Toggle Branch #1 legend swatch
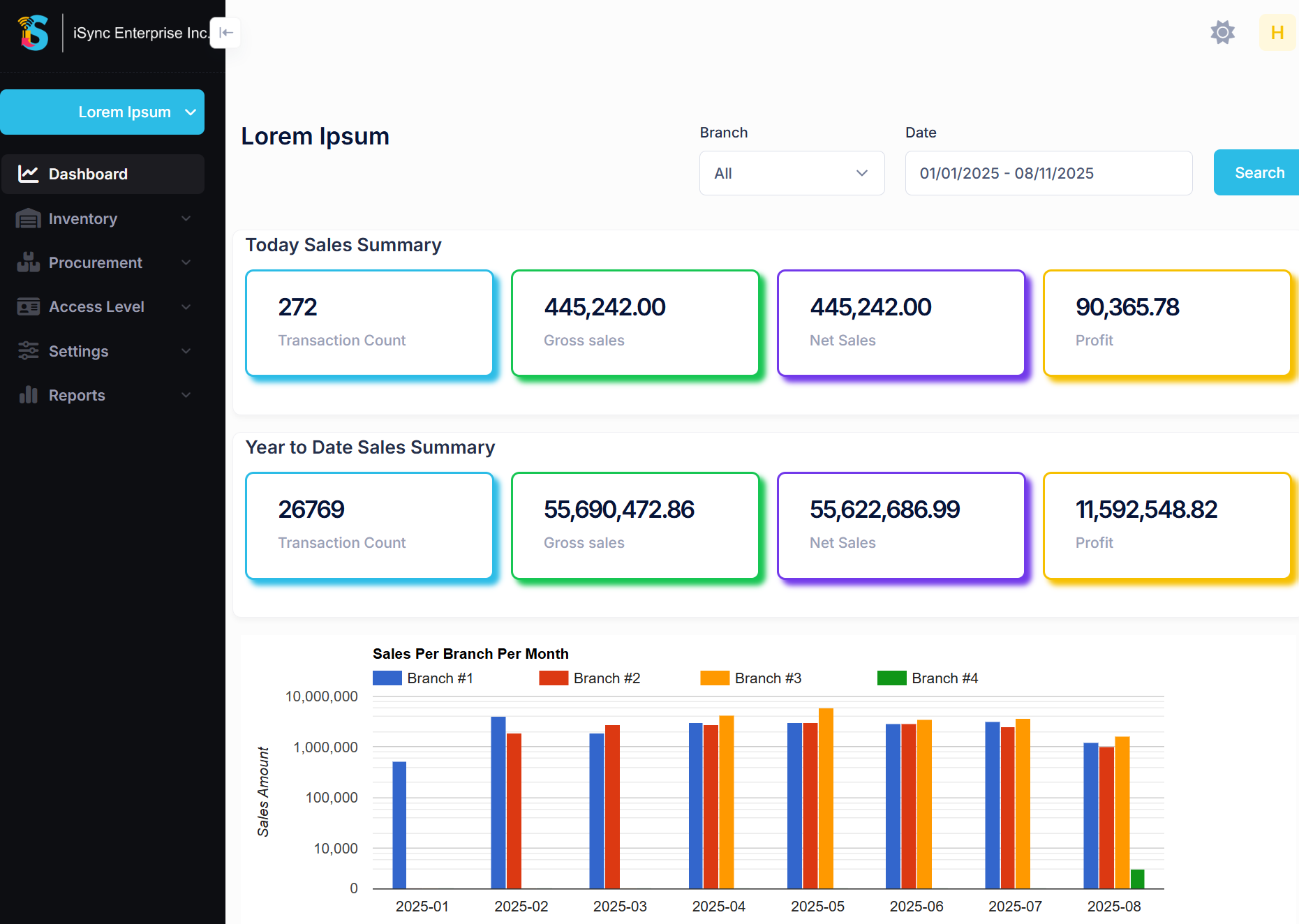The image size is (1299, 924). pyautogui.click(x=387, y=678)
